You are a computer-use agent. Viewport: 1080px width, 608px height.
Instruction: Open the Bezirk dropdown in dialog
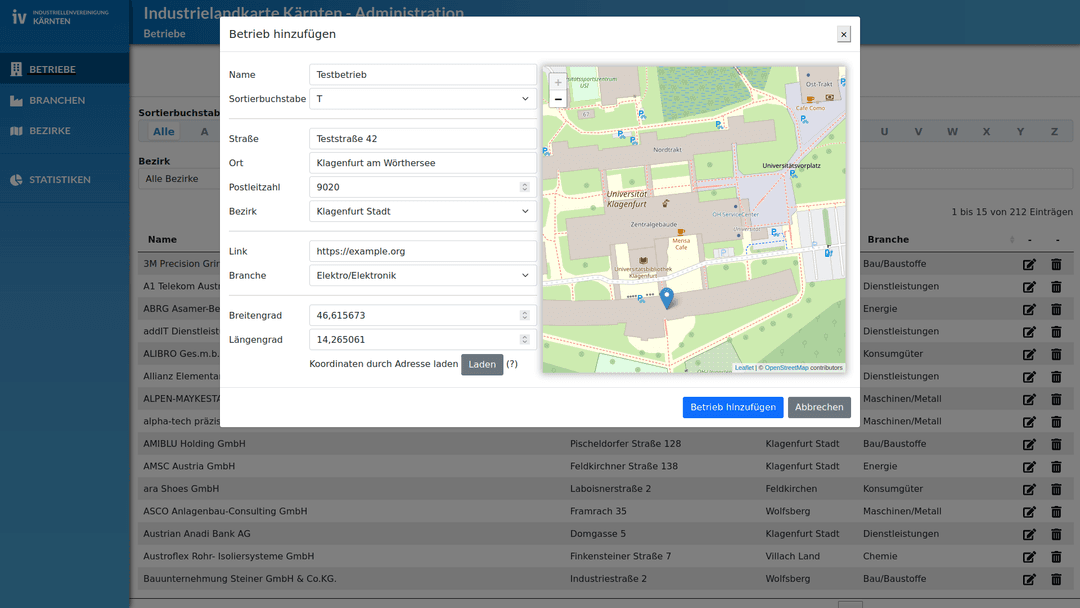tap(422, 211)
